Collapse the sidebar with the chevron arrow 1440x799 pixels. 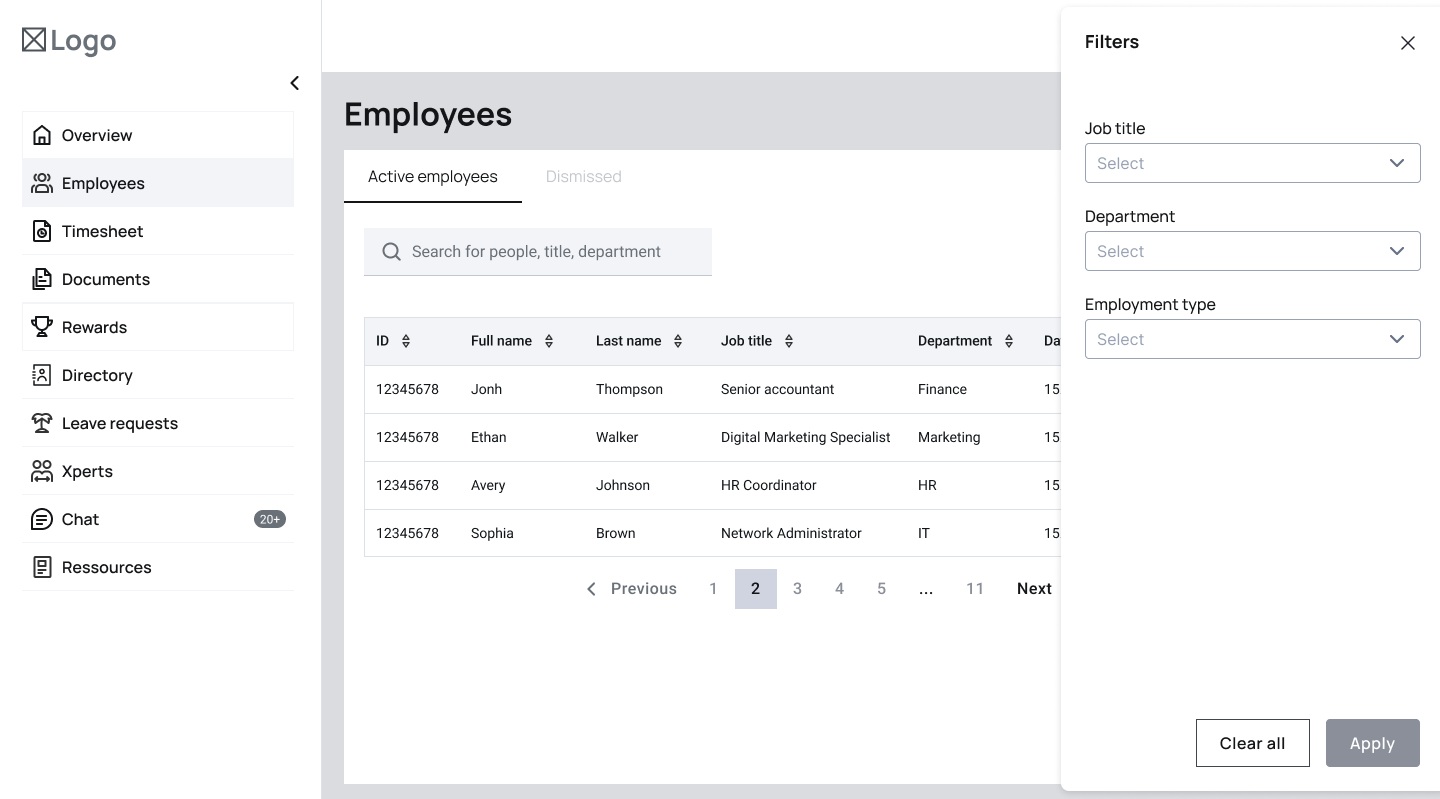(x=294, y=83)
